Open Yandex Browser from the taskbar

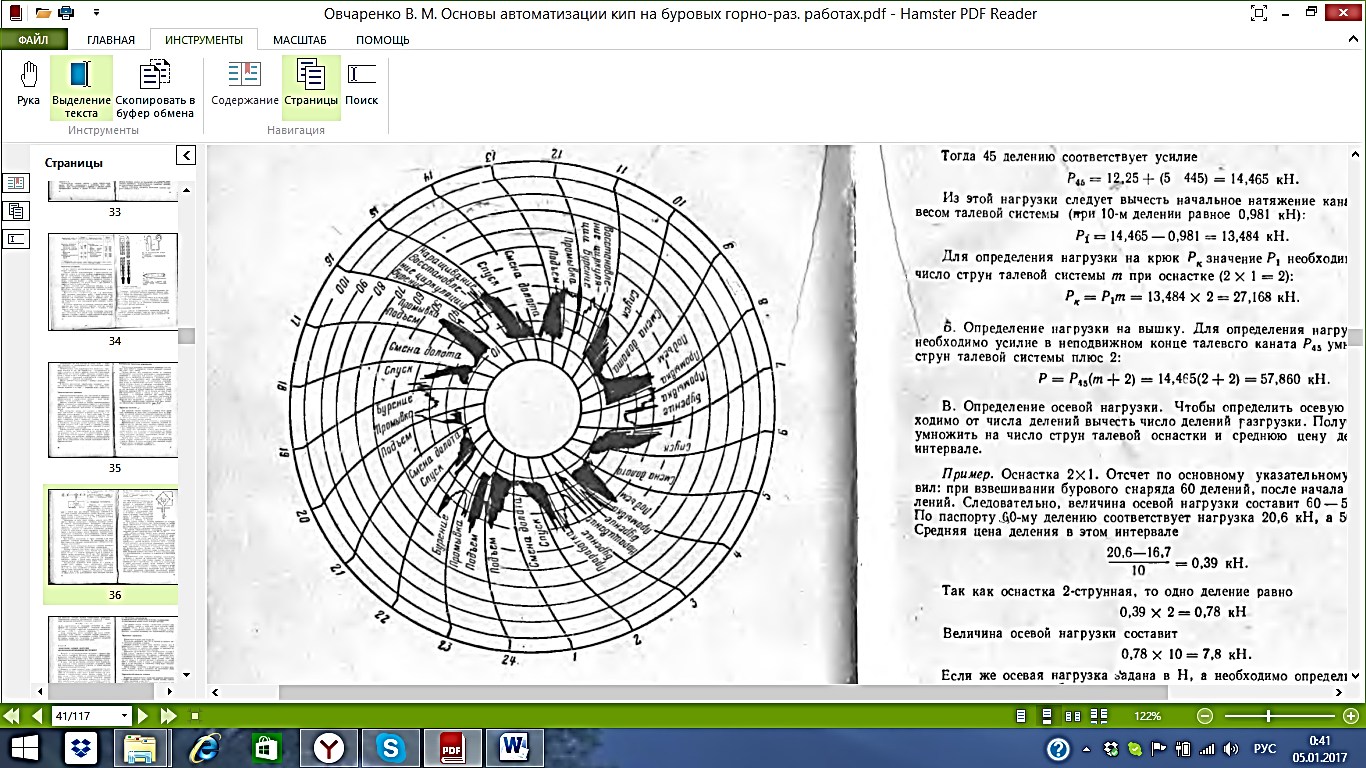pos(329,747)
